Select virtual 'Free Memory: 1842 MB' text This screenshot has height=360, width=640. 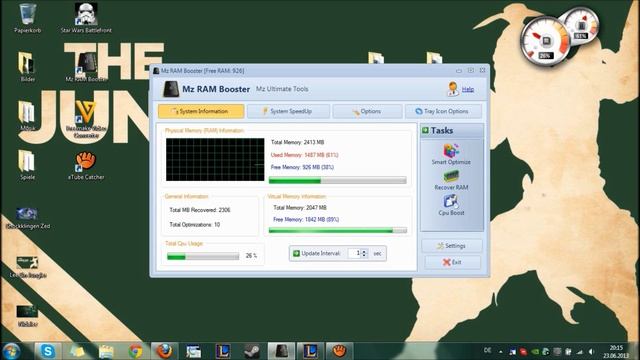306,219
